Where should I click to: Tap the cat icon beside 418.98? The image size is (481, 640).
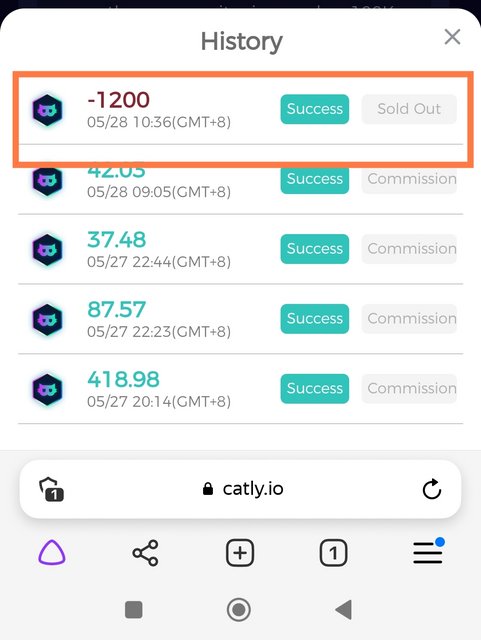pyautogui.click(x=47, y=389)
